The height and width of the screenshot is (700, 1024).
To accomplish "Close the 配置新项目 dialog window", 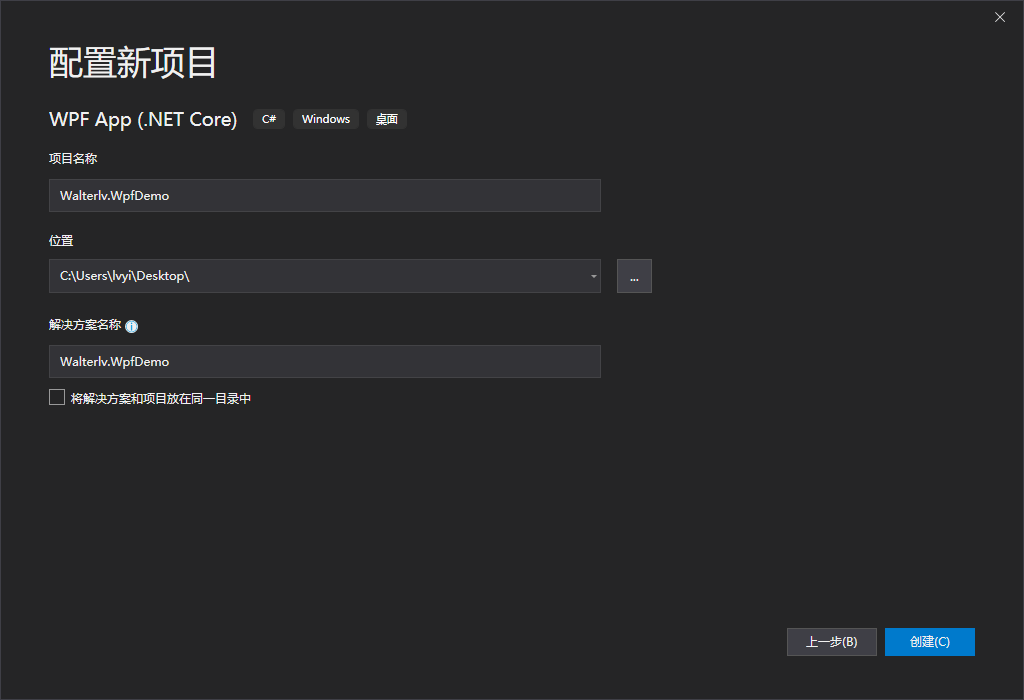I will (1000, 17).
